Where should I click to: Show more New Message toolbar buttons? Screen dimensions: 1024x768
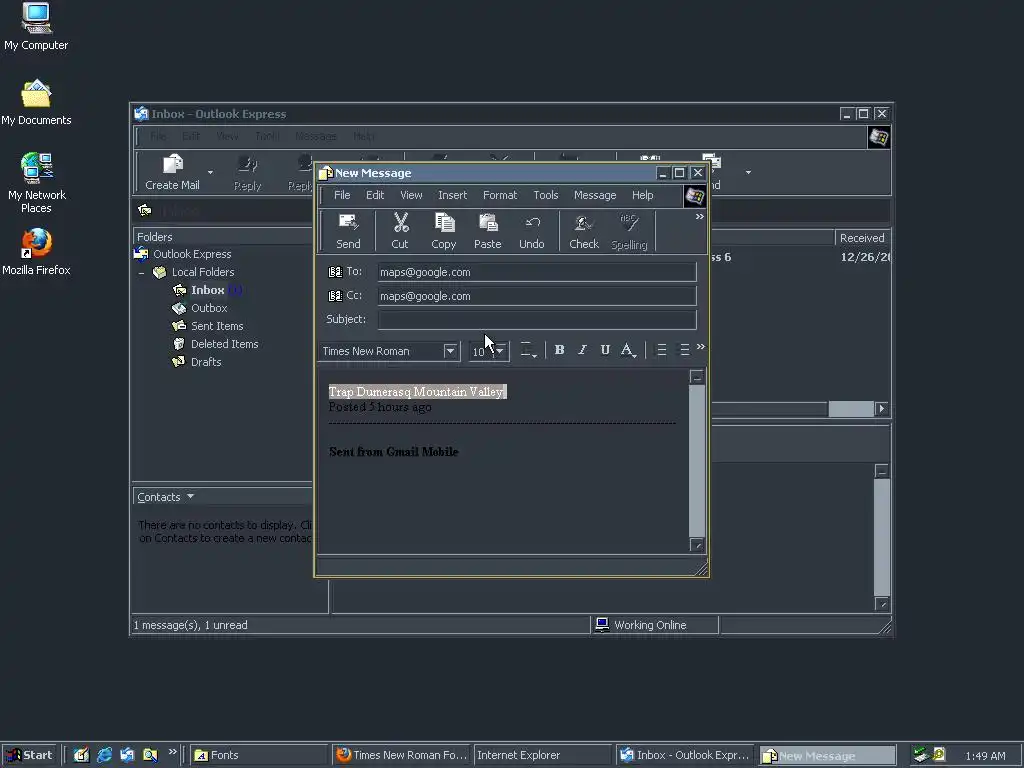click(x=699, y=217)
